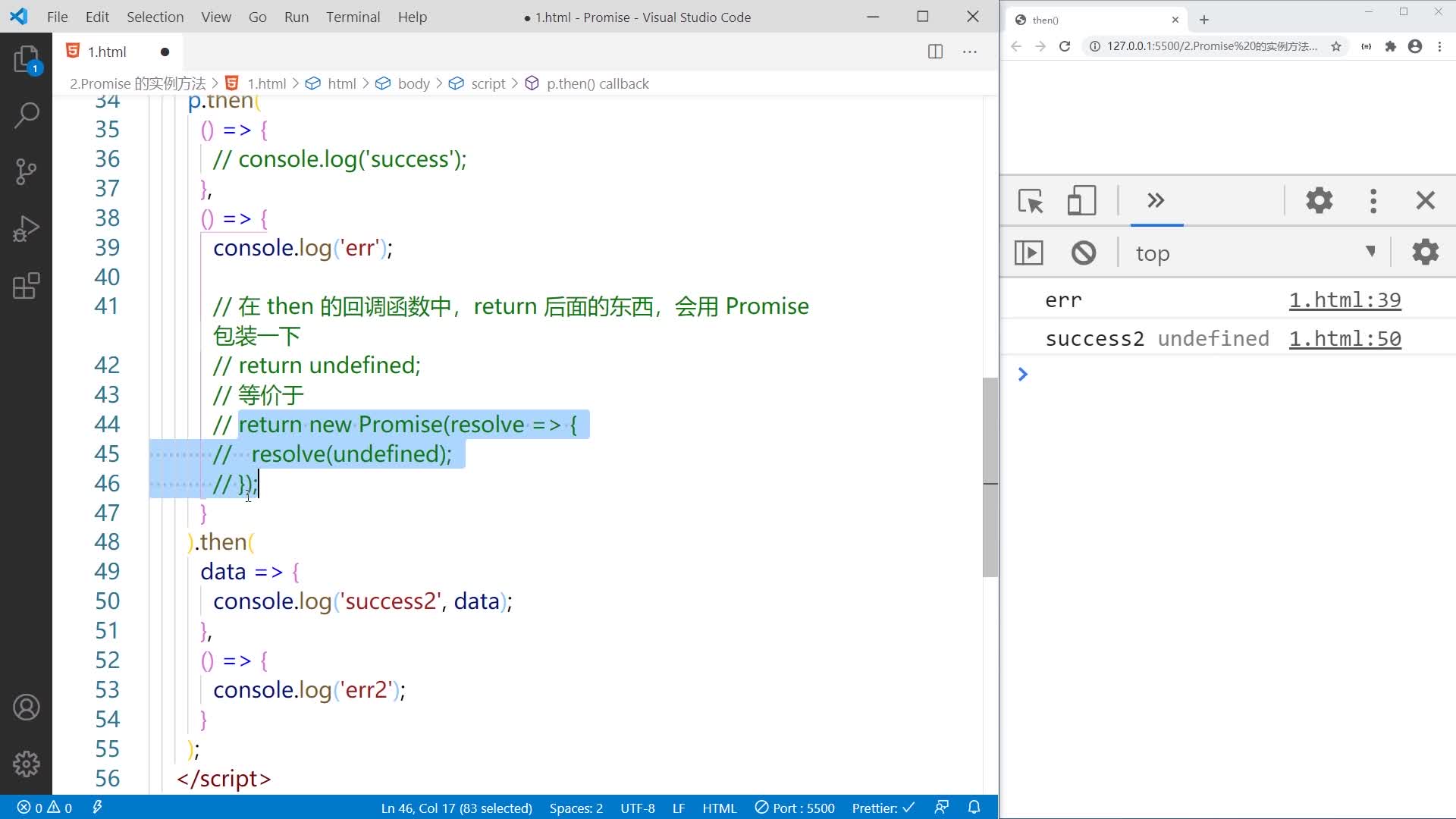
Task: Click the split editor right icon
Action: (x=935, y=52)
